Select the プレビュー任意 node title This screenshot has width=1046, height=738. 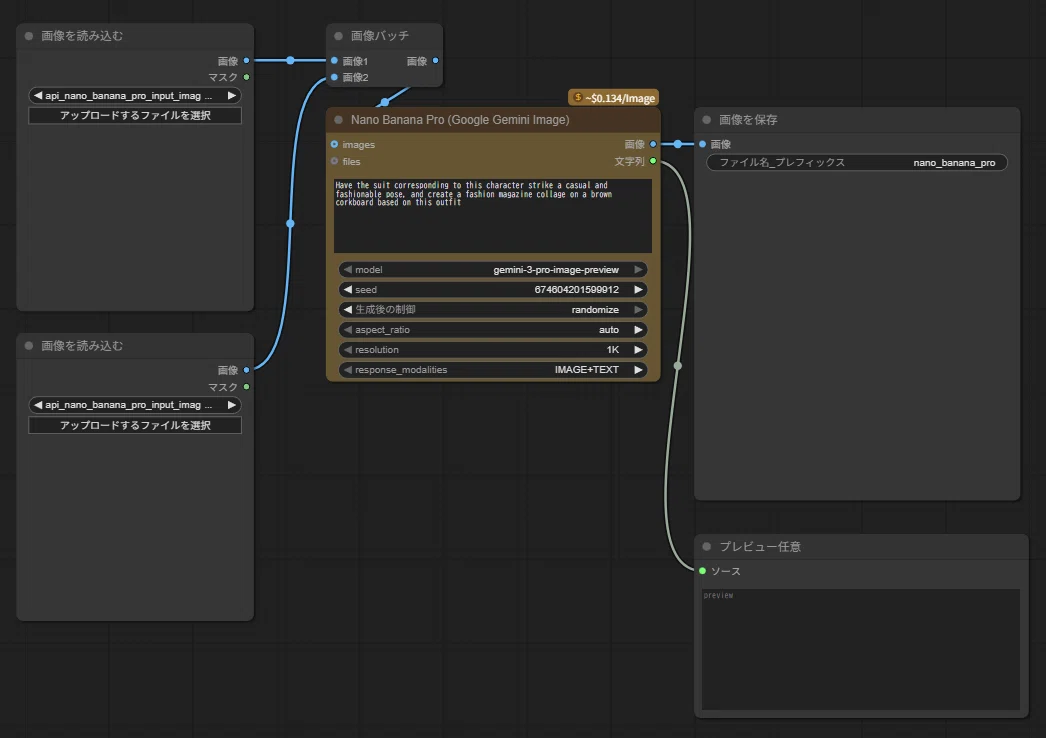click(x=760, y=546)
